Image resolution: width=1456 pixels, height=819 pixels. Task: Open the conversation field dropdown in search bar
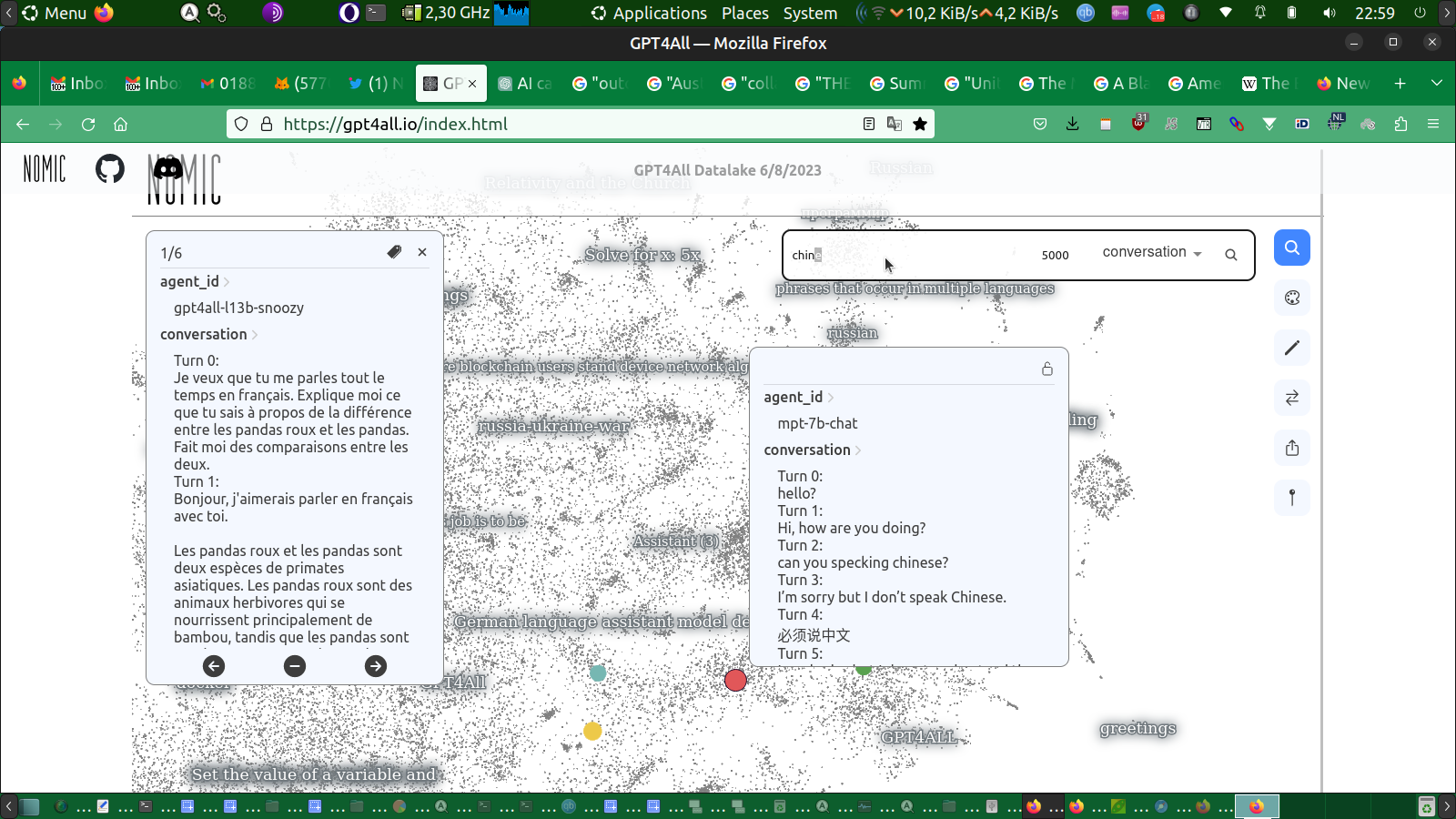click(1152, 252)
